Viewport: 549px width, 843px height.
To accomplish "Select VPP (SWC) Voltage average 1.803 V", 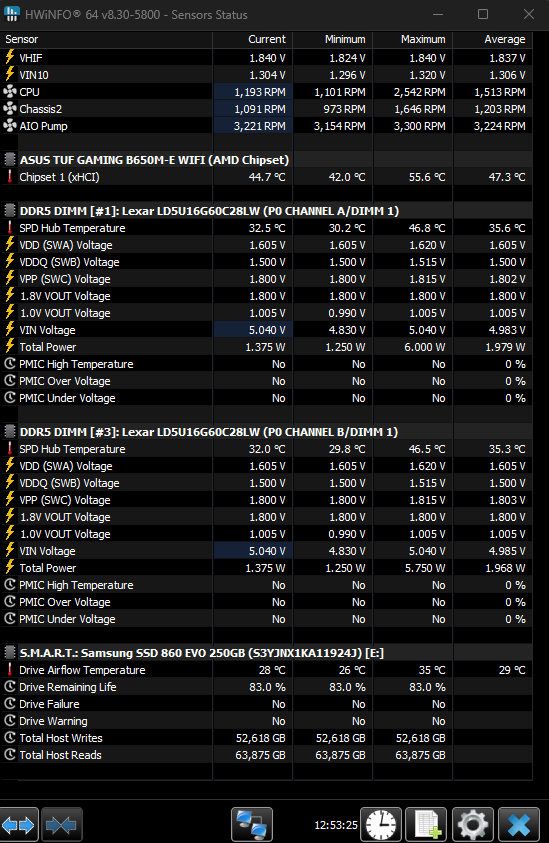I will [x=507, y=500].
